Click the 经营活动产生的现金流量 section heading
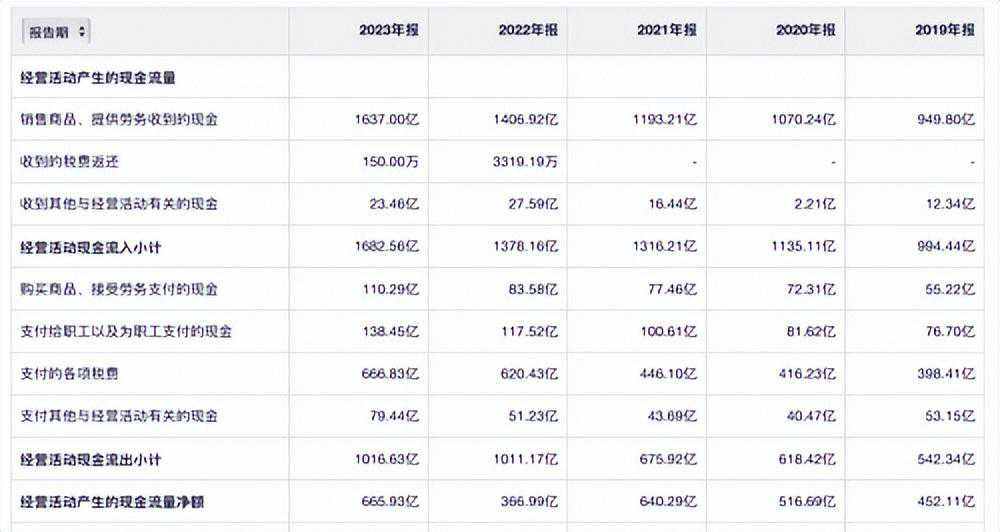Screen dimensions: 1000x532 98,77
